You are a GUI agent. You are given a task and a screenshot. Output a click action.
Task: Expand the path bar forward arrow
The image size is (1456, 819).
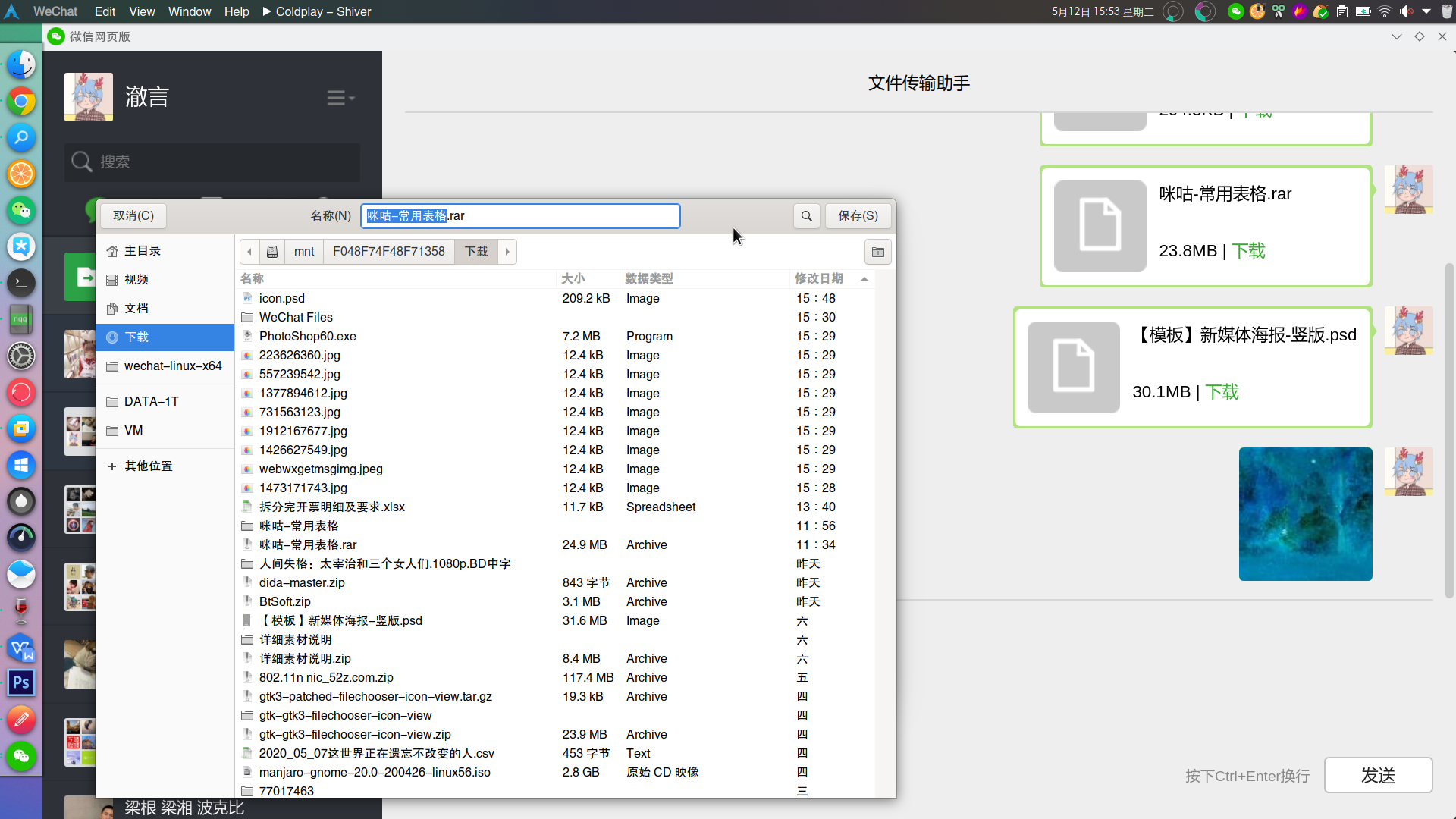pos(507,252)
